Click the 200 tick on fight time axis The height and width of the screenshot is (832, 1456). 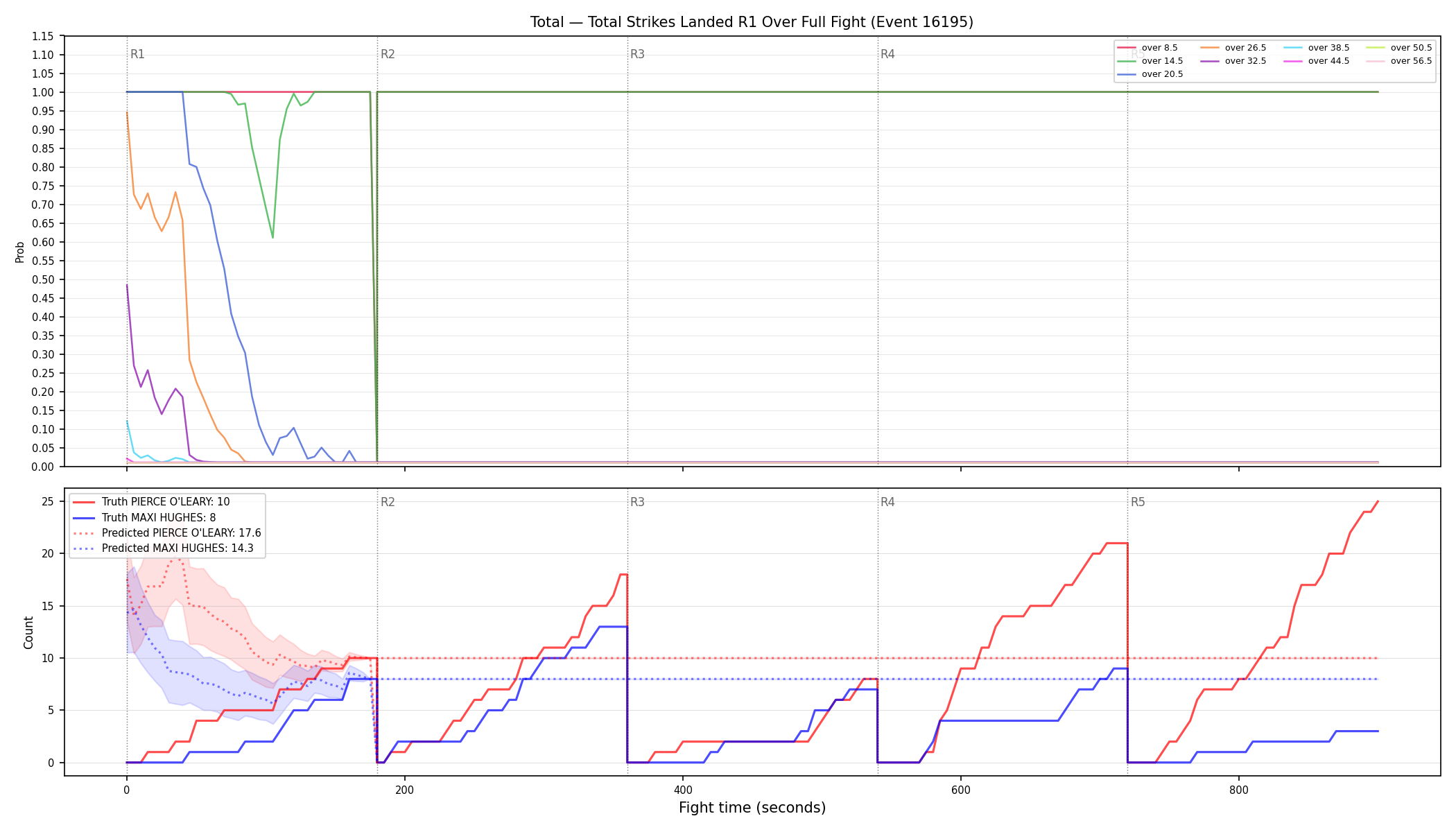click(x=404, y=790)
